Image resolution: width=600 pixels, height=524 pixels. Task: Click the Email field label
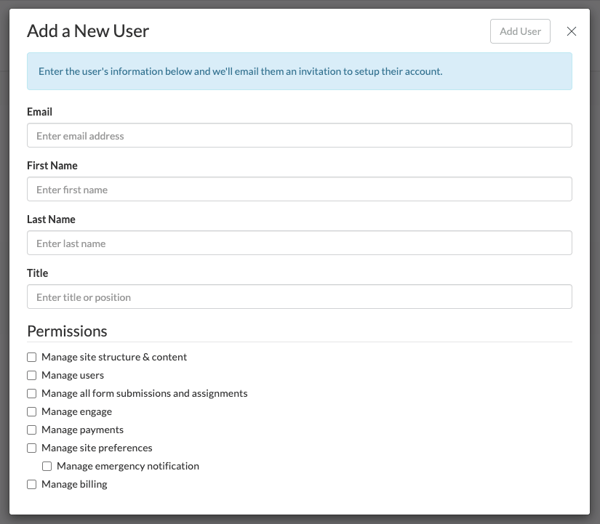tap(39, 112)
